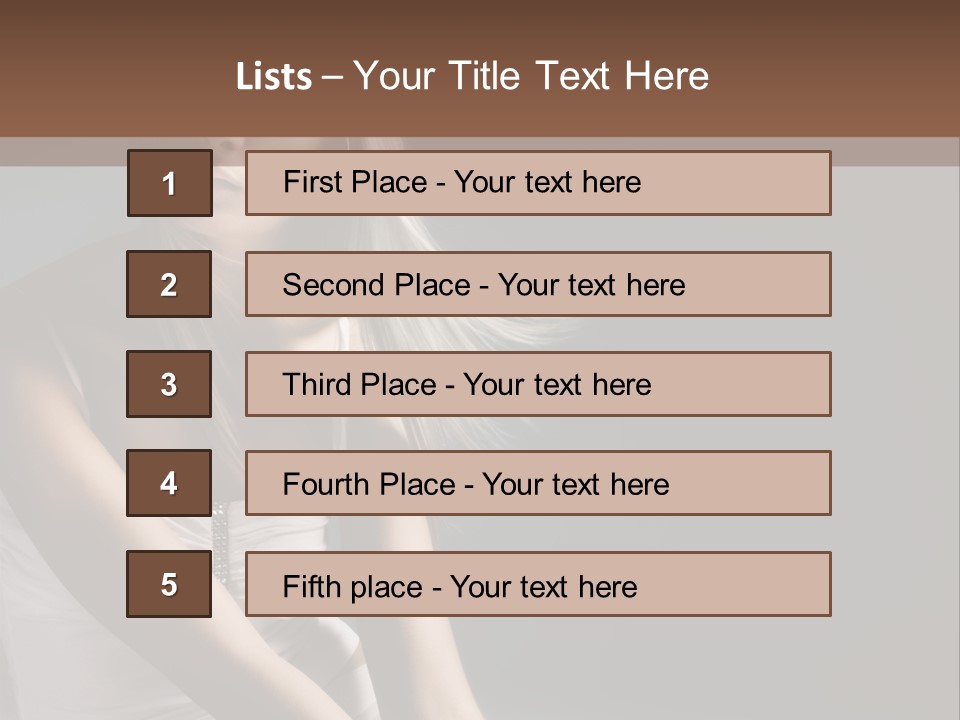
Task: Select the number 4 box
Action: point(169,484)
